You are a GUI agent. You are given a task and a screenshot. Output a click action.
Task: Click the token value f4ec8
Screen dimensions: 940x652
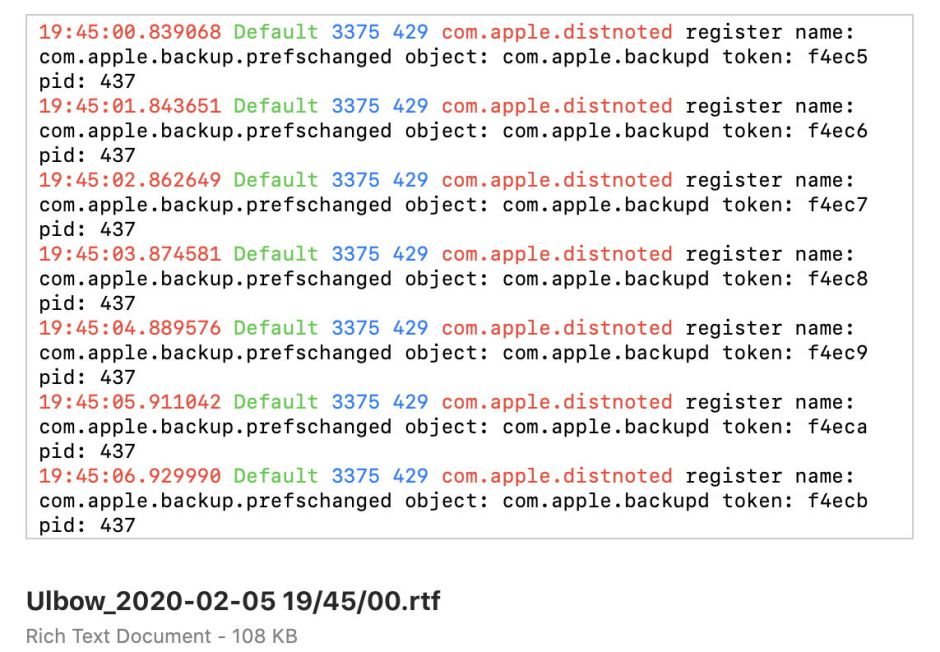coord(838,279)
